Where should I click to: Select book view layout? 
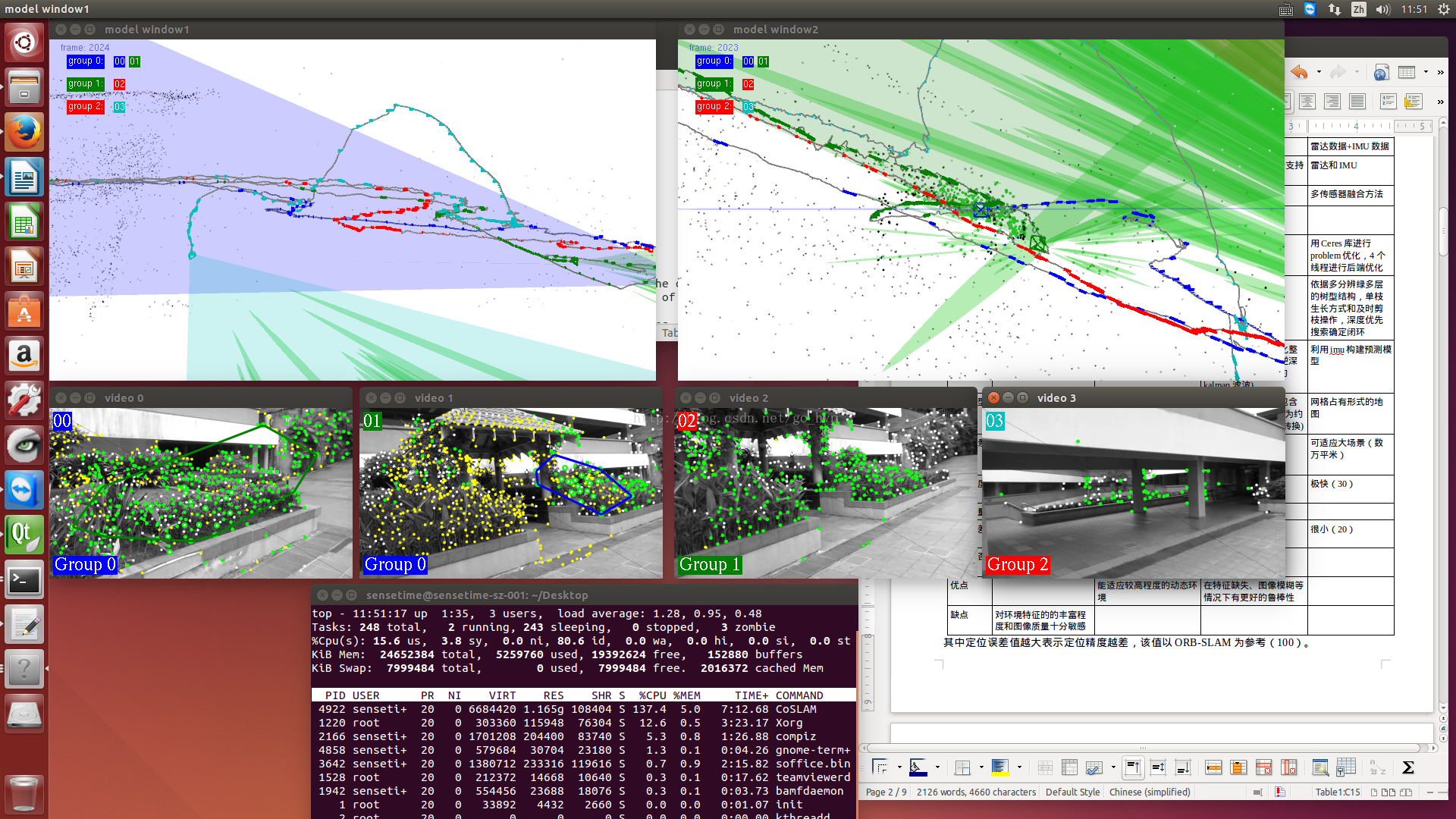(x=1406, y=792)
